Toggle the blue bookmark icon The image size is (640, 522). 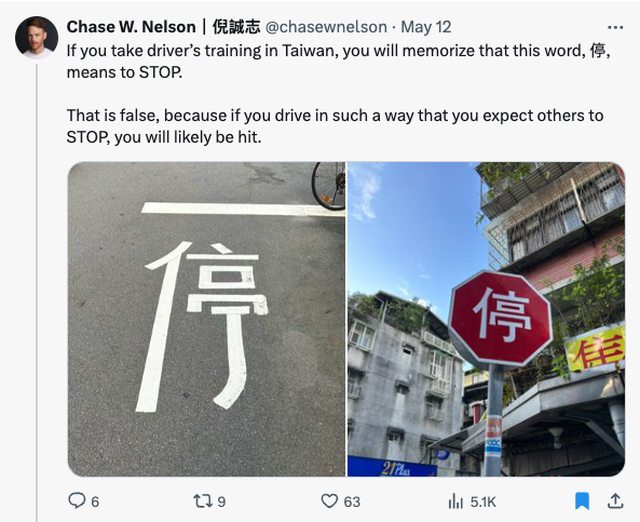point(582,501)
